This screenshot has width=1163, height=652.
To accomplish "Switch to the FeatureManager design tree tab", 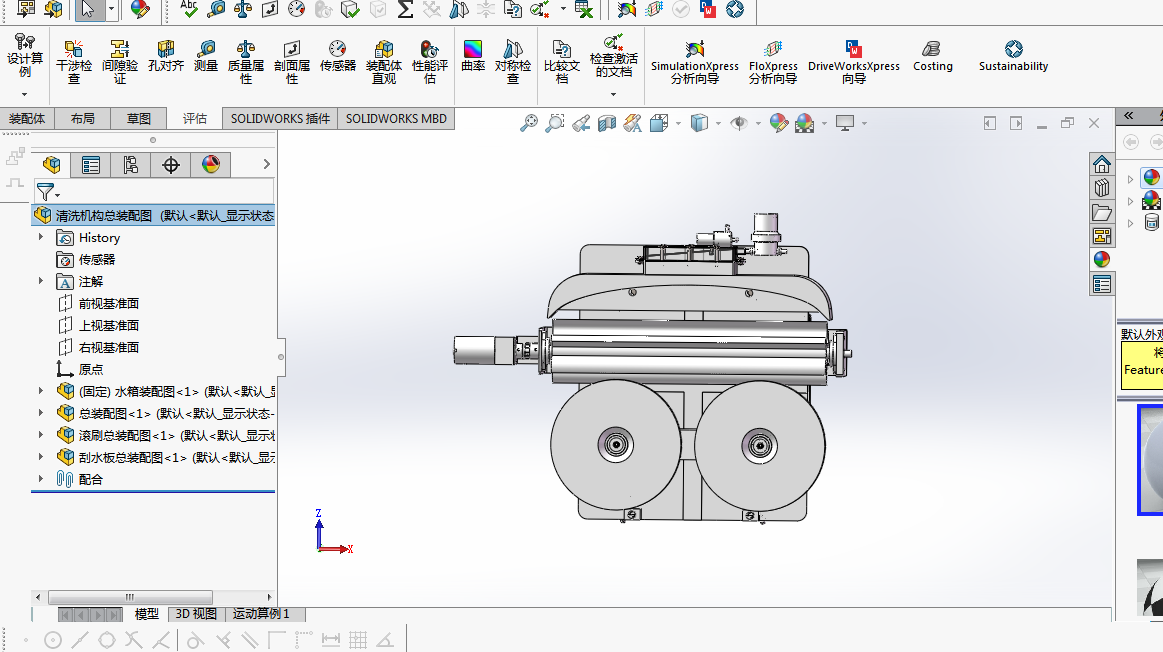I will pyautogui.click(x=52, y=165).
